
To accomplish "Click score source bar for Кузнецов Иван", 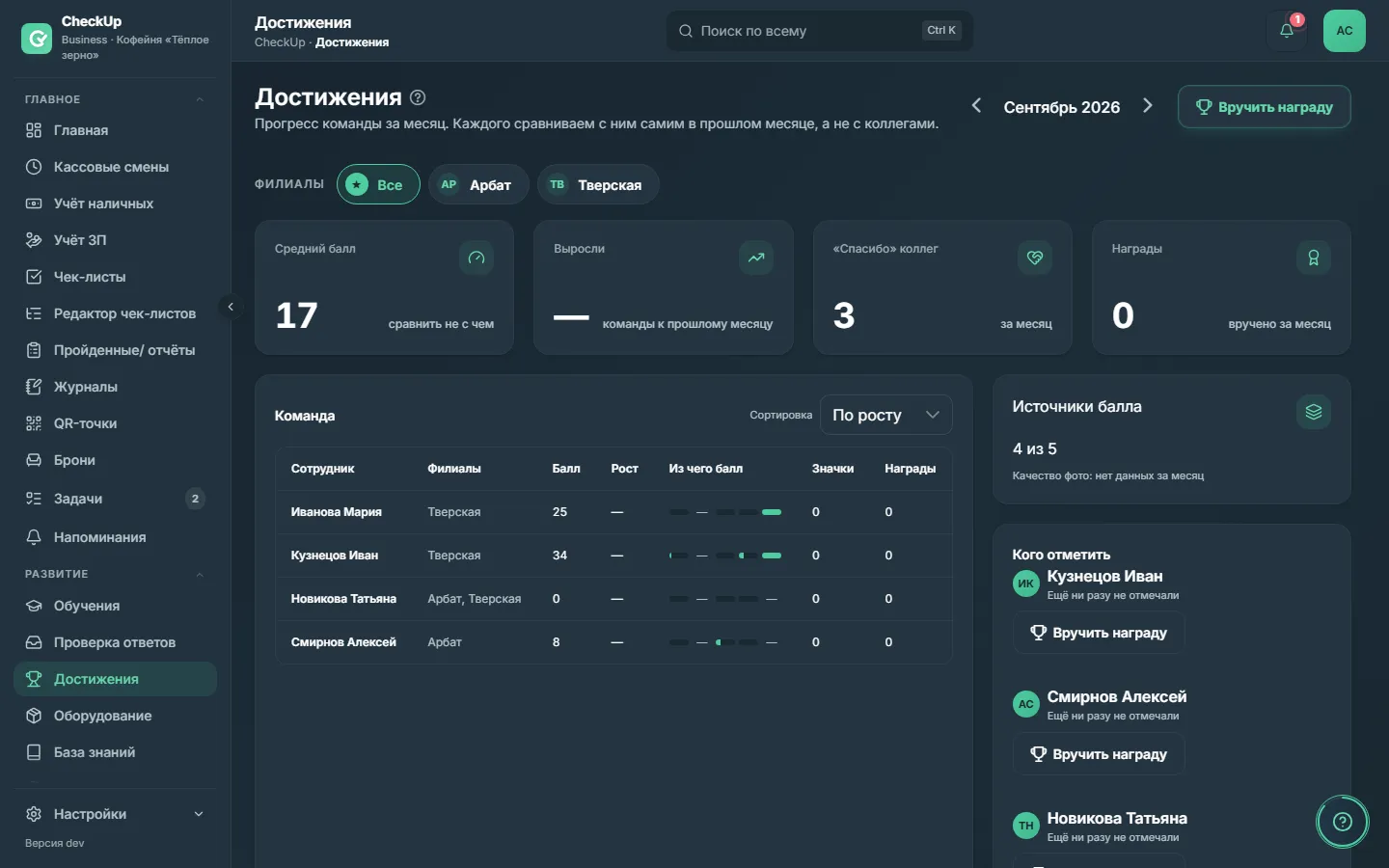I will coord(725,556).
